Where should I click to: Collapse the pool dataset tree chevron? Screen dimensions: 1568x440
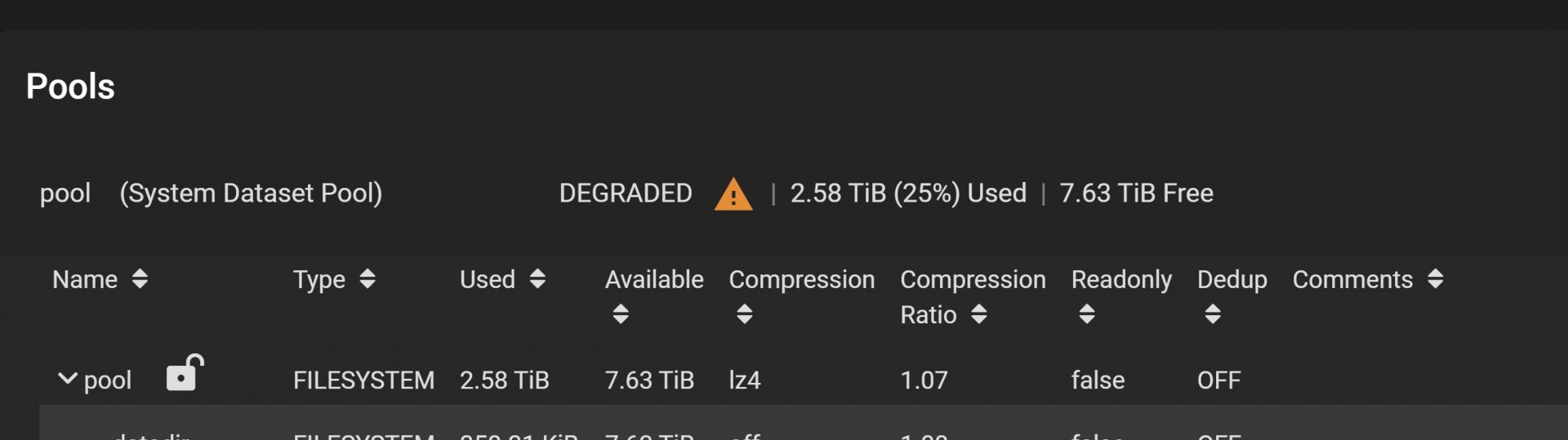(x=68, y=379)
